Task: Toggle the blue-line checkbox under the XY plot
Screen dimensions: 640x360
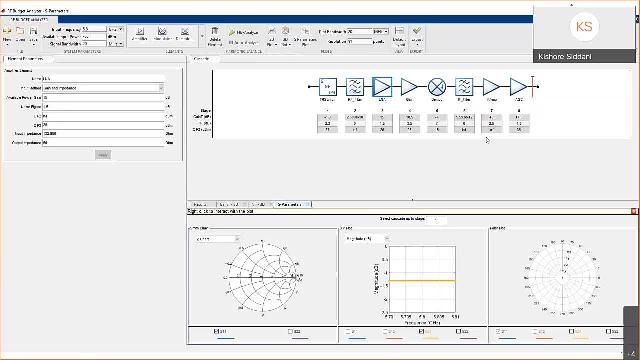Action: 348,331
